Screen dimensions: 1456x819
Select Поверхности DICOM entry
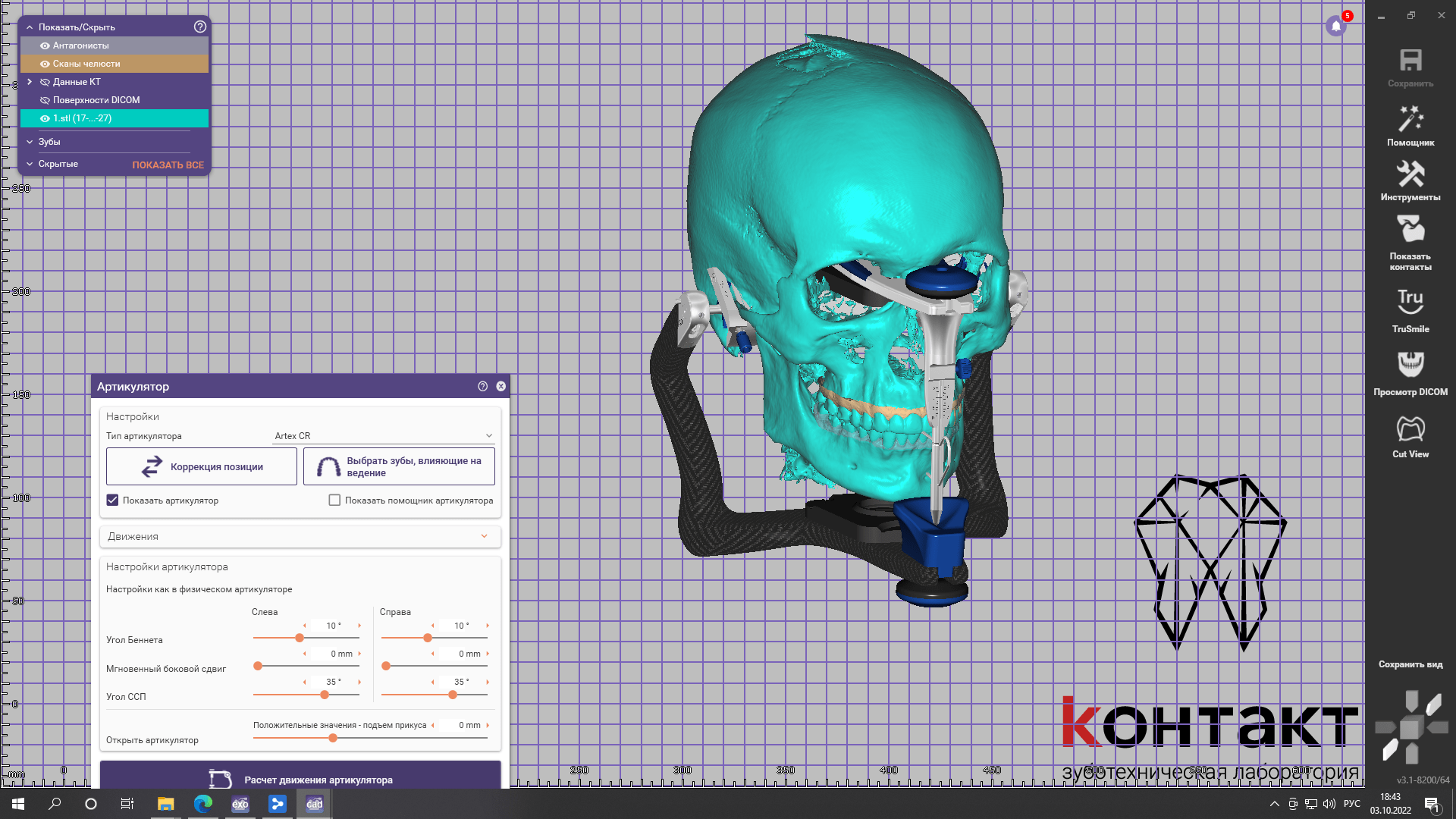96,100
